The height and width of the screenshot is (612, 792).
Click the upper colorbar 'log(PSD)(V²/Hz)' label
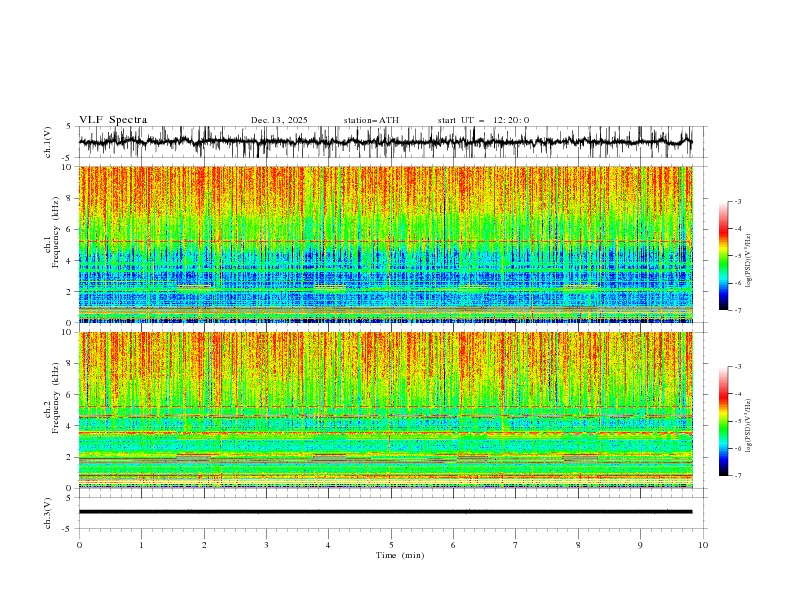coord(749,261)
